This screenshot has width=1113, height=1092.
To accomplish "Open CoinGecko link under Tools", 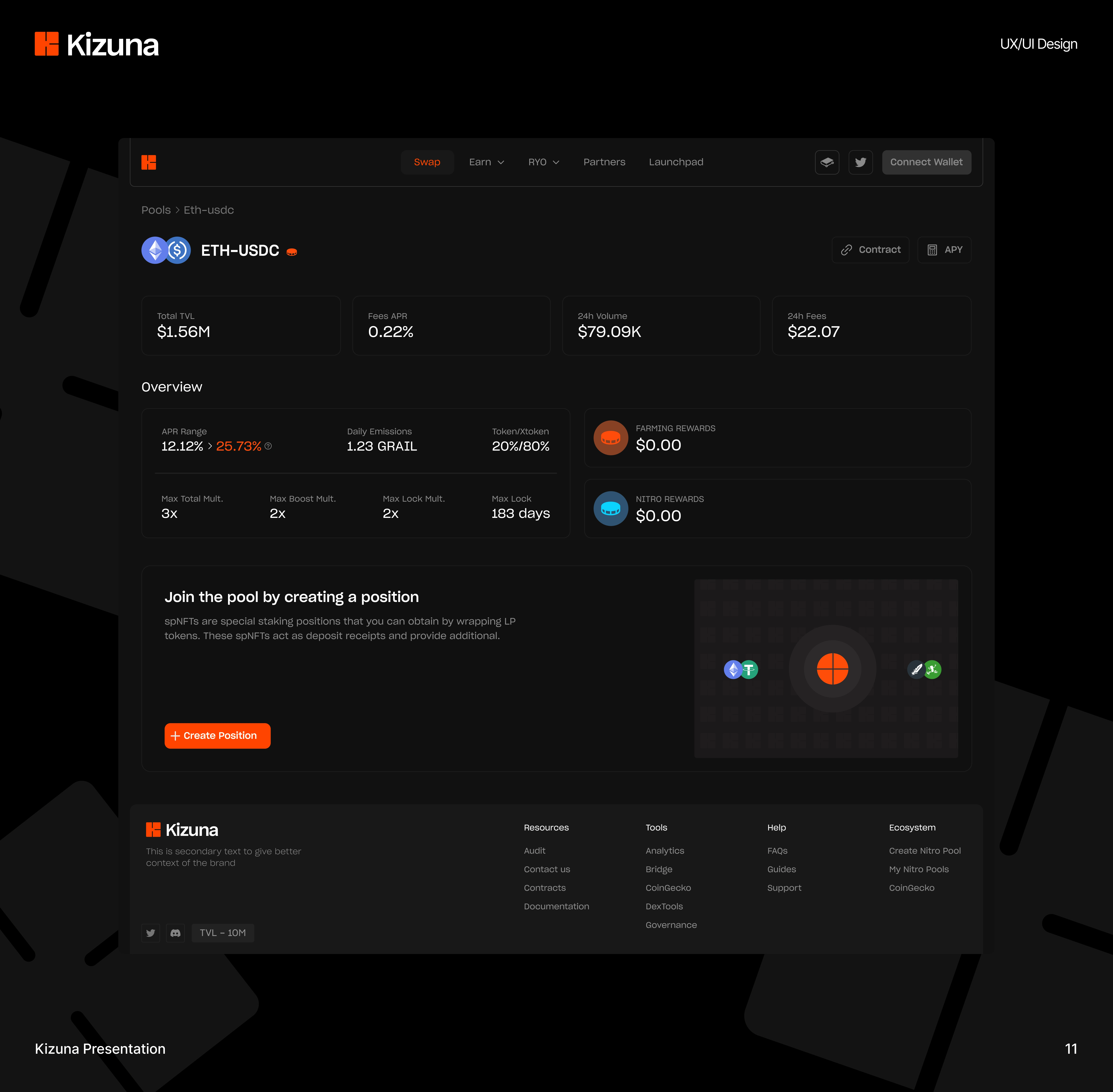I will pos(668,888).
